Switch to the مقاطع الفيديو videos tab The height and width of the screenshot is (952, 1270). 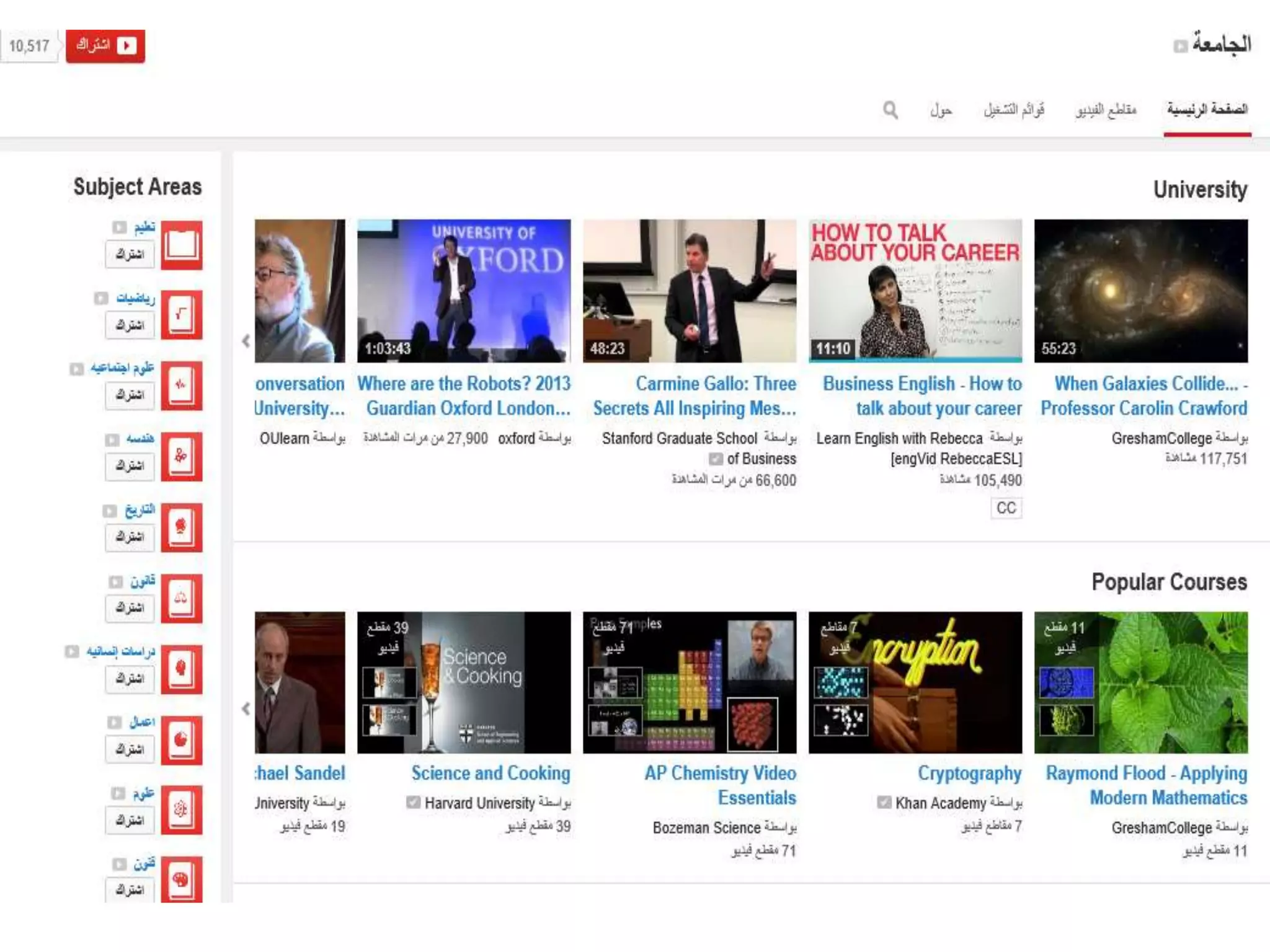point(1106,110)
